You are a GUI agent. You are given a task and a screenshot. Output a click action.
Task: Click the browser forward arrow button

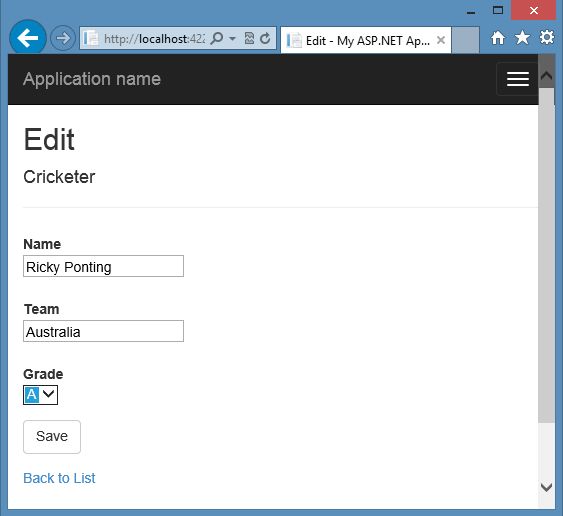[x=63, y=38]
